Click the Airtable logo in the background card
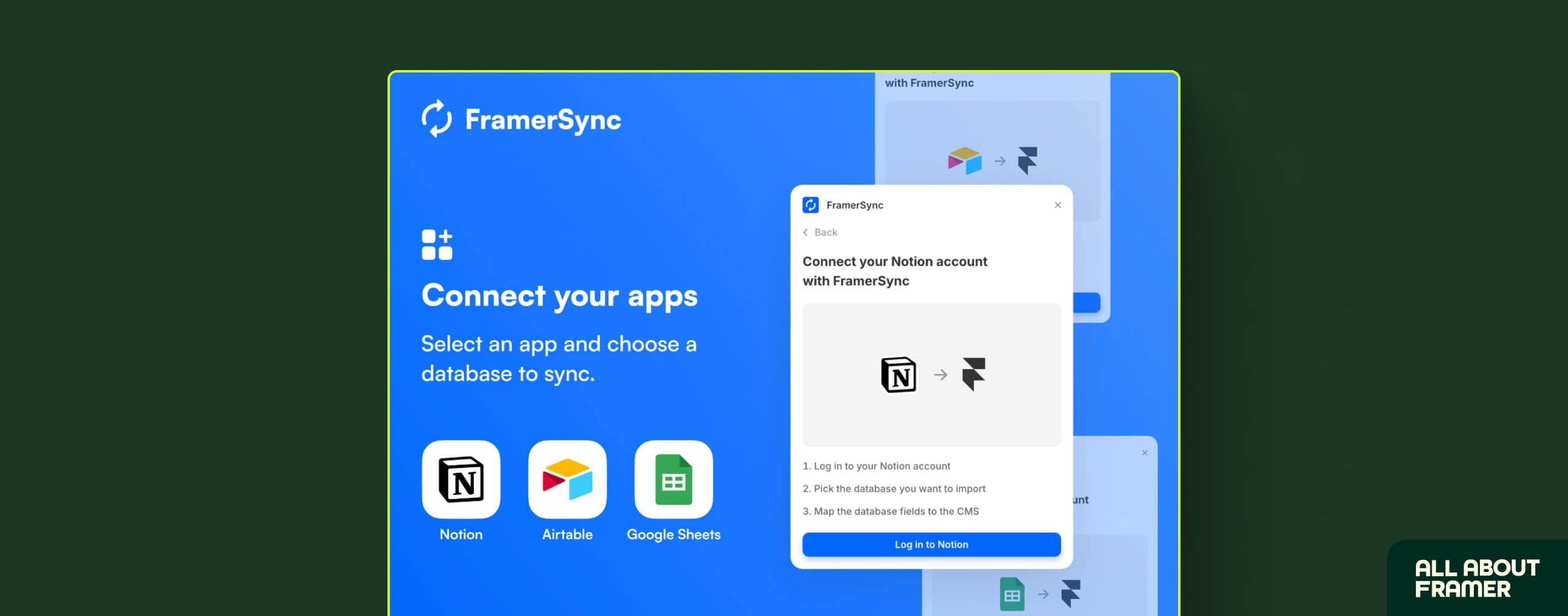1568x616 pixels. [965, 161]
